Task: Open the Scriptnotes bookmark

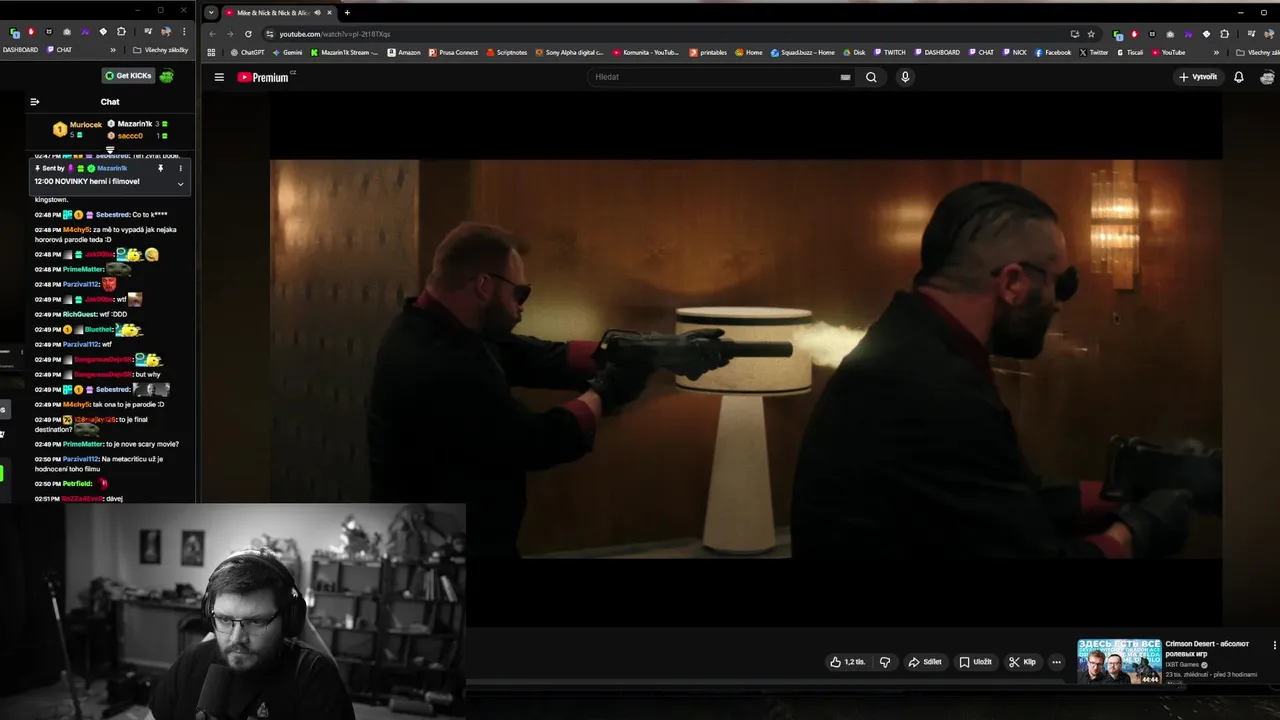Action: click(506, 52)
